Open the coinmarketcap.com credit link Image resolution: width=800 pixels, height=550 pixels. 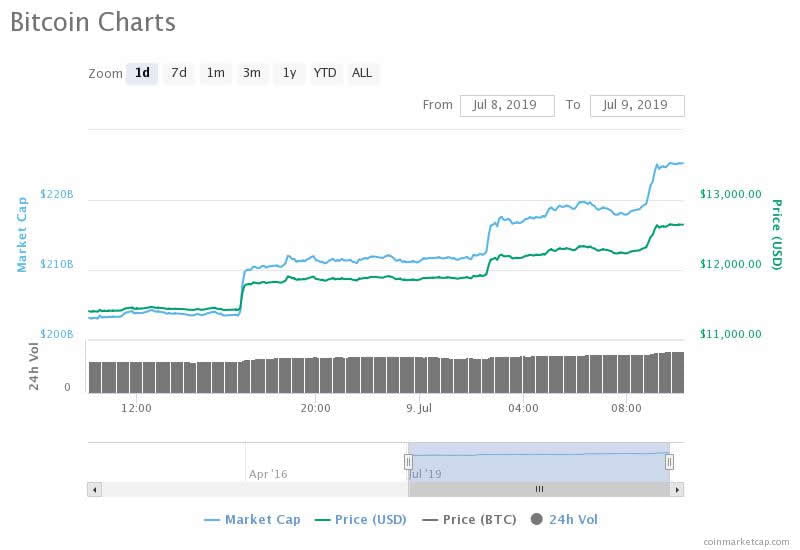point(745,541)
